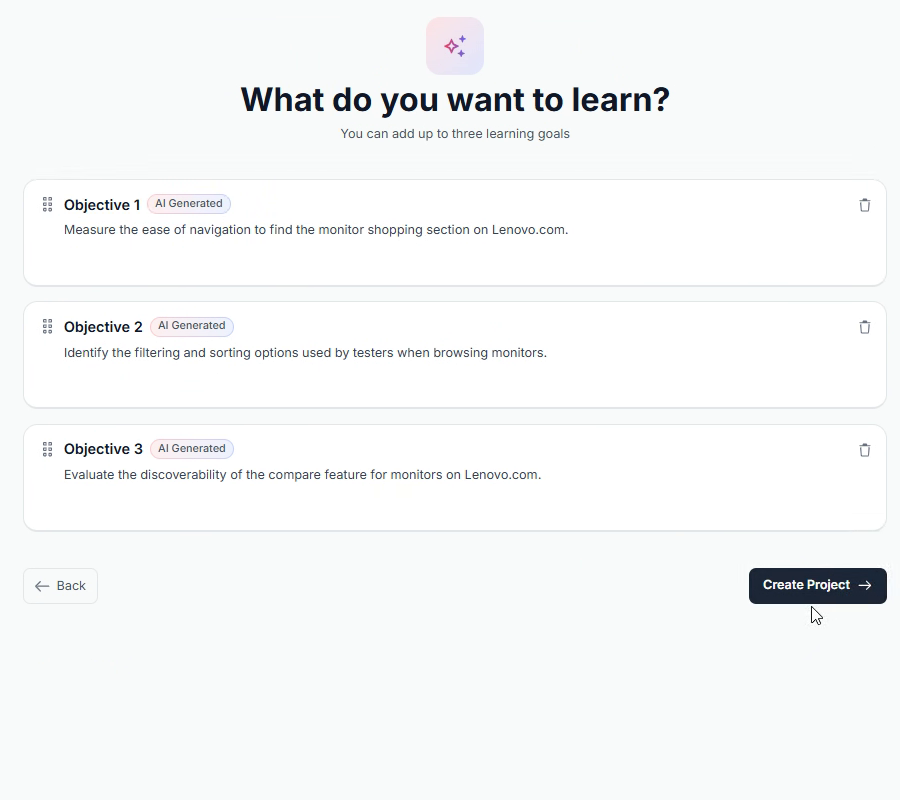
Task: Click the 'Objective 3' heading
Action: [x=103, y=449]
